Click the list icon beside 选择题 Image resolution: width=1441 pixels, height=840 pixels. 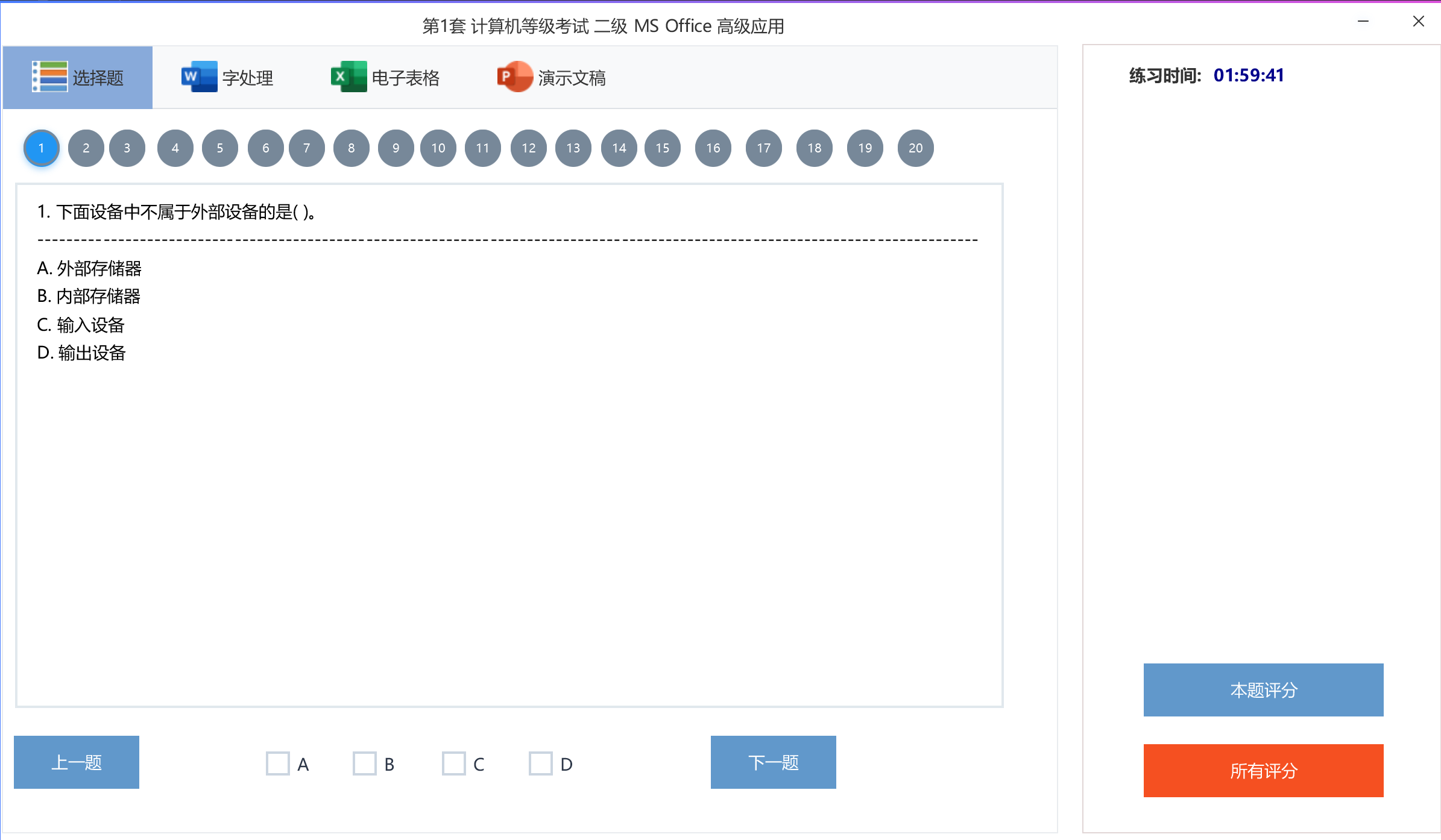pos(49,77)
